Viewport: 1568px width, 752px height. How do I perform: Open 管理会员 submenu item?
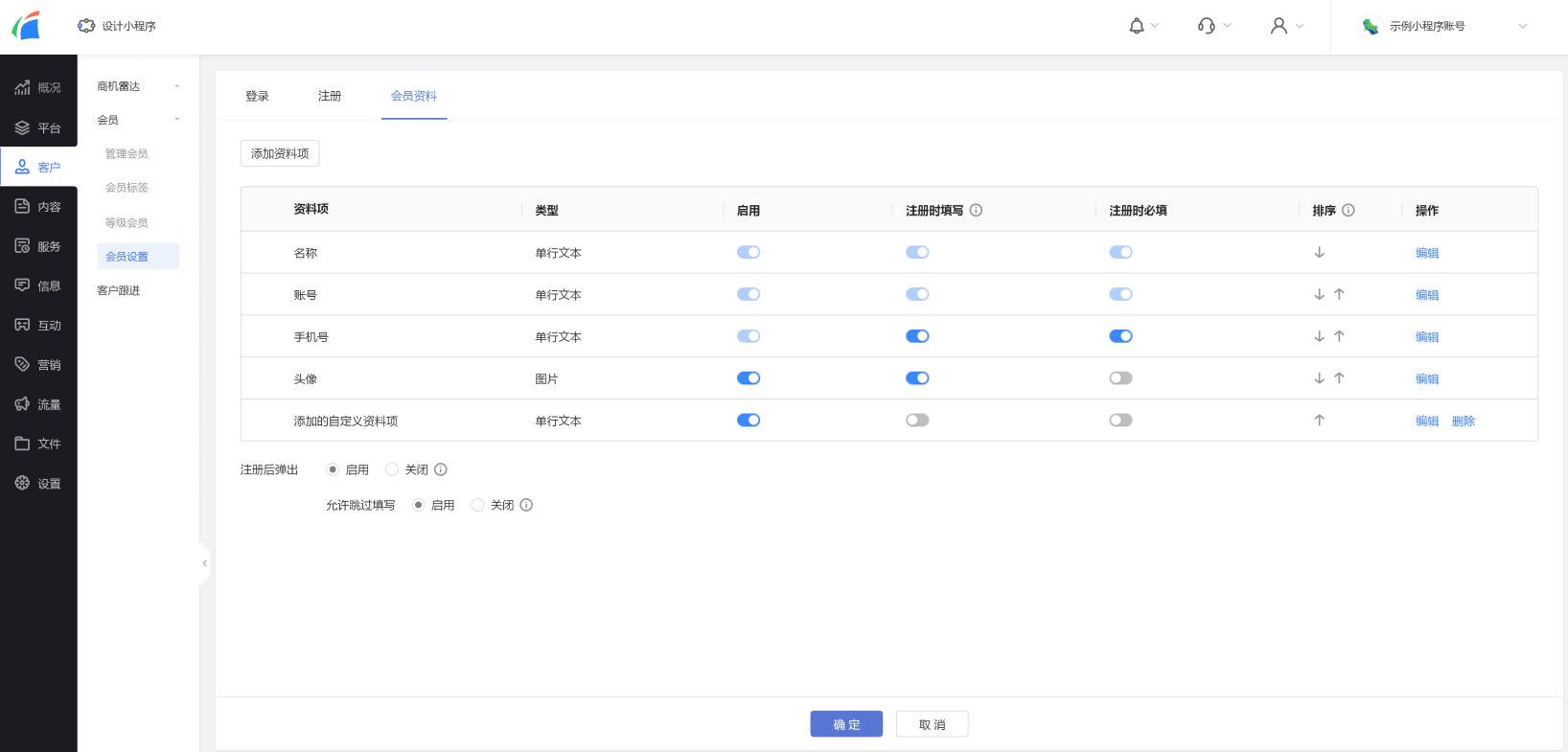coord(127,153)
